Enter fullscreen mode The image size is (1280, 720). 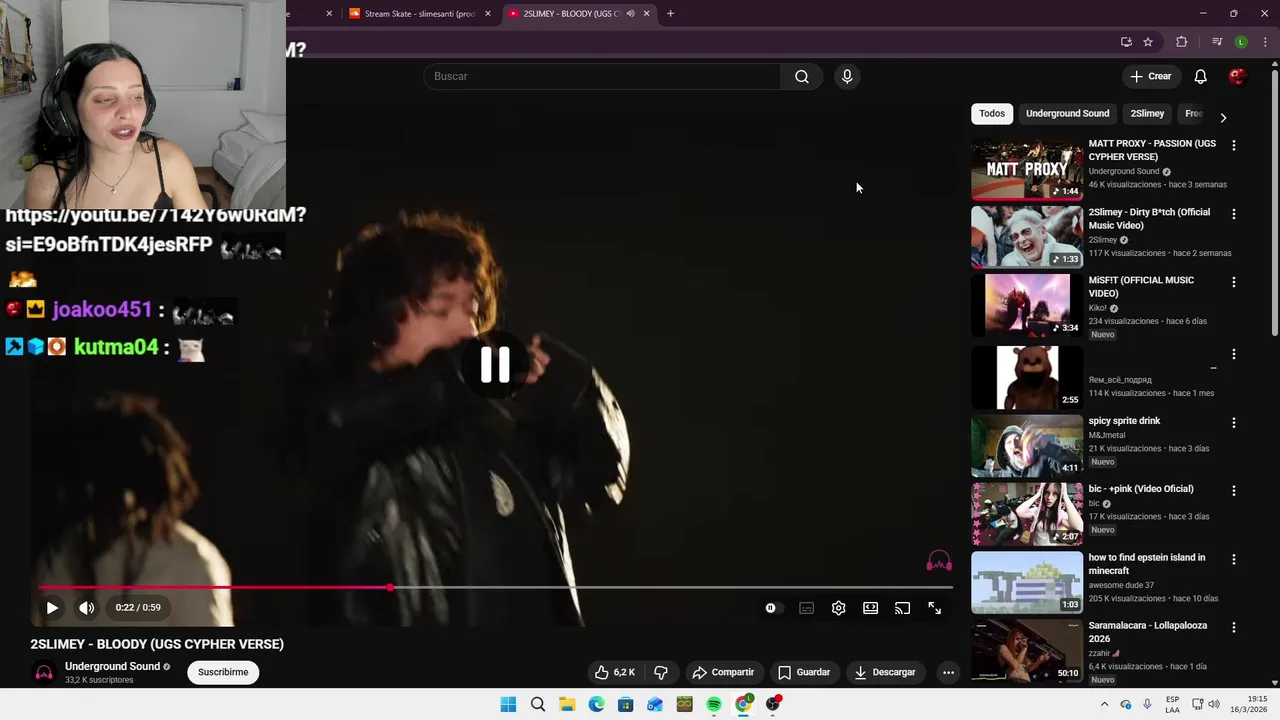click(935, 608)
